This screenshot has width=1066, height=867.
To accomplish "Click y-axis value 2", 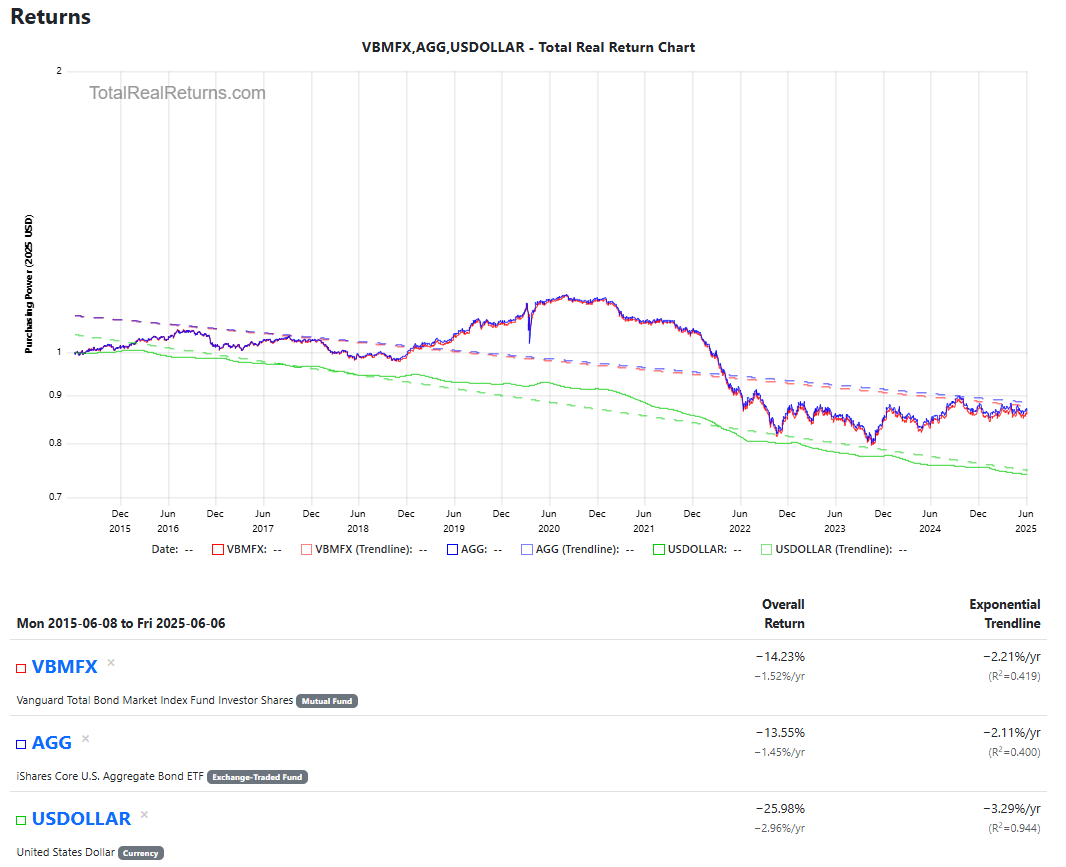I will point(59,71).
